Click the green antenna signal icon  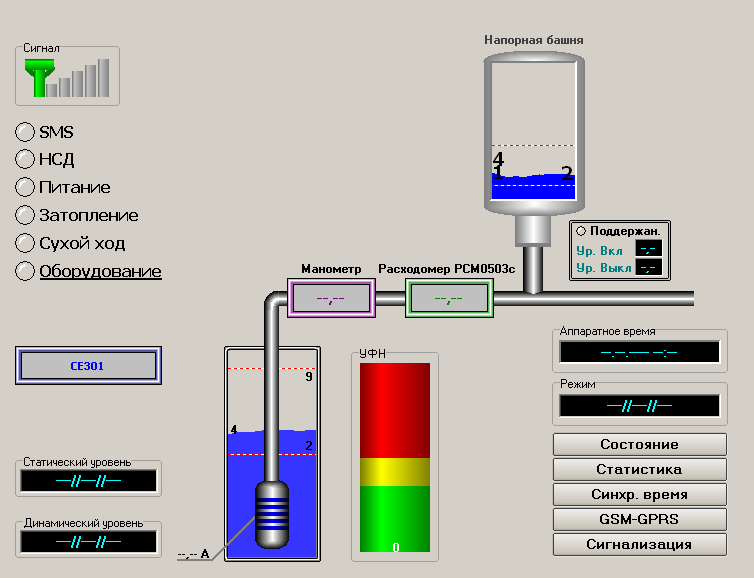(40, 78)
